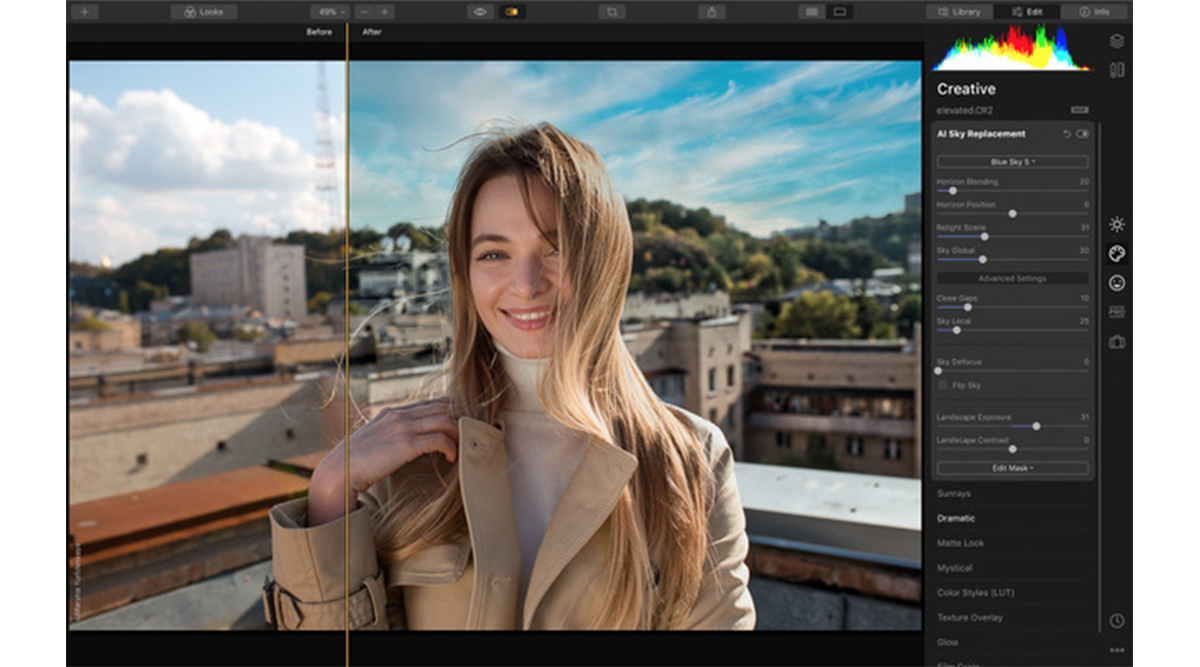Switch to the Library tab
The image size is (1200, 667).
[x=958, y=12]
